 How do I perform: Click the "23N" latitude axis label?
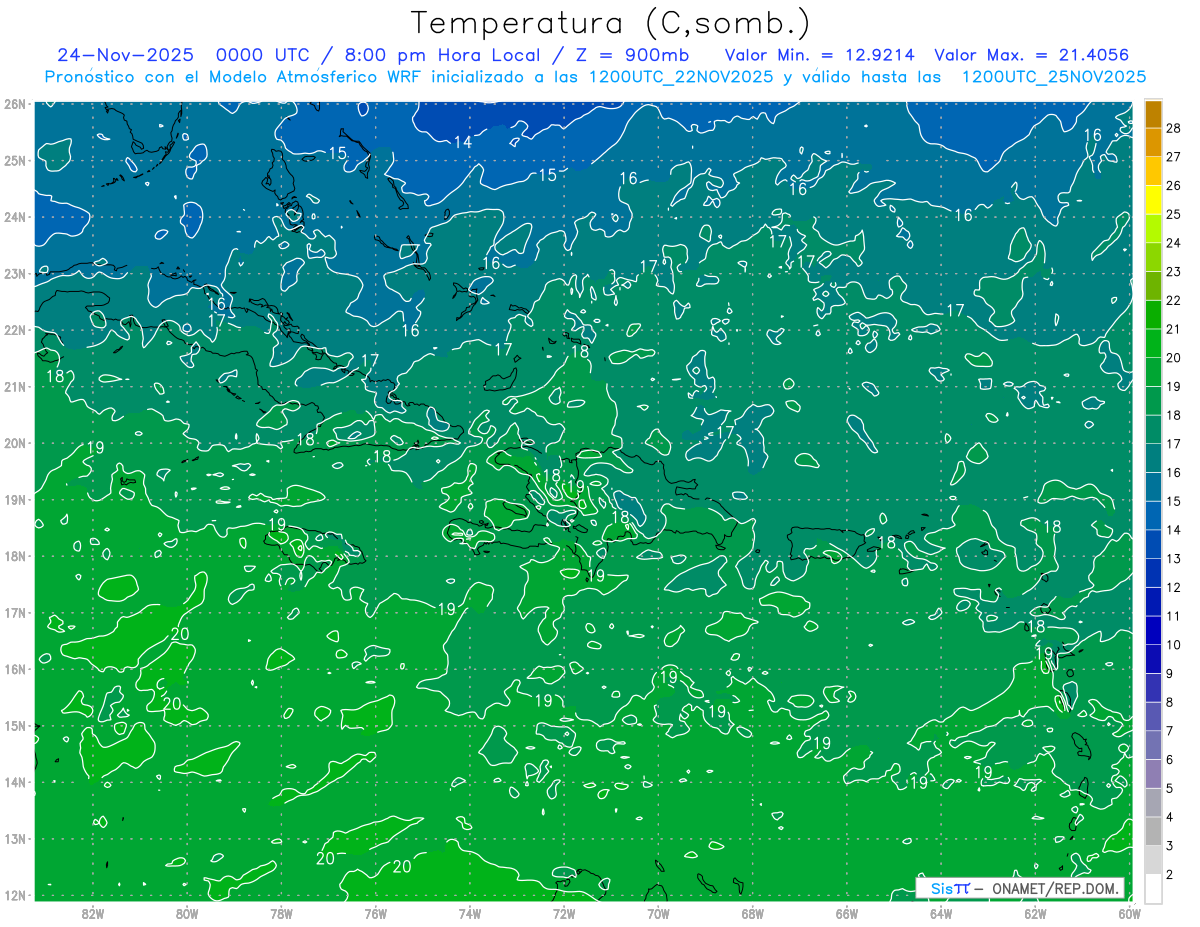click(14, 273)
